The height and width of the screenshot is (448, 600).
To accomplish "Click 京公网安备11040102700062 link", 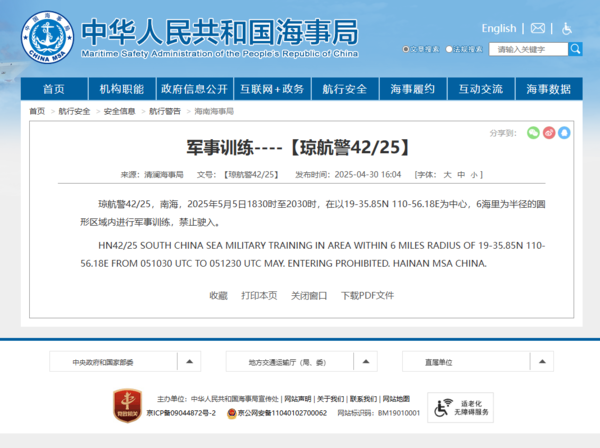I will (282, 413).
